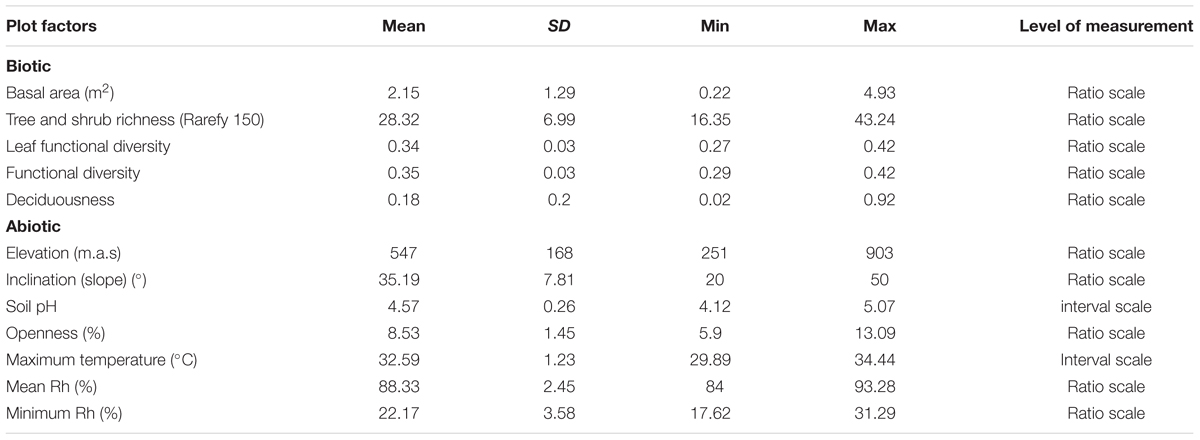Click the Max column header

[x=880, y=27]
